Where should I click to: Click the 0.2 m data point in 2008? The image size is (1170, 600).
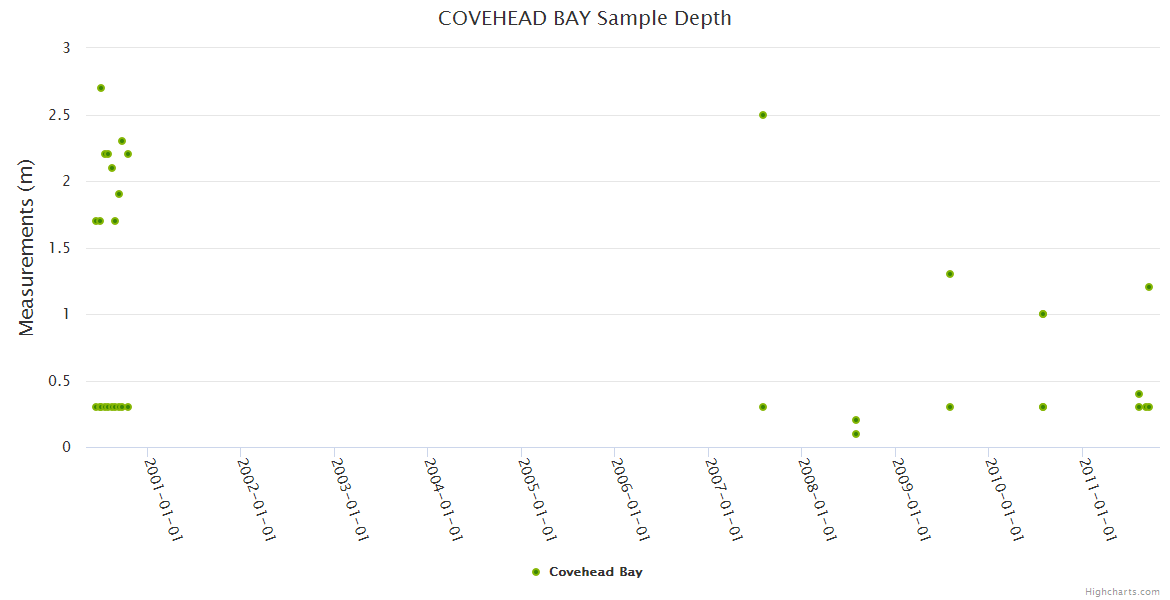[x=856, y=420]
